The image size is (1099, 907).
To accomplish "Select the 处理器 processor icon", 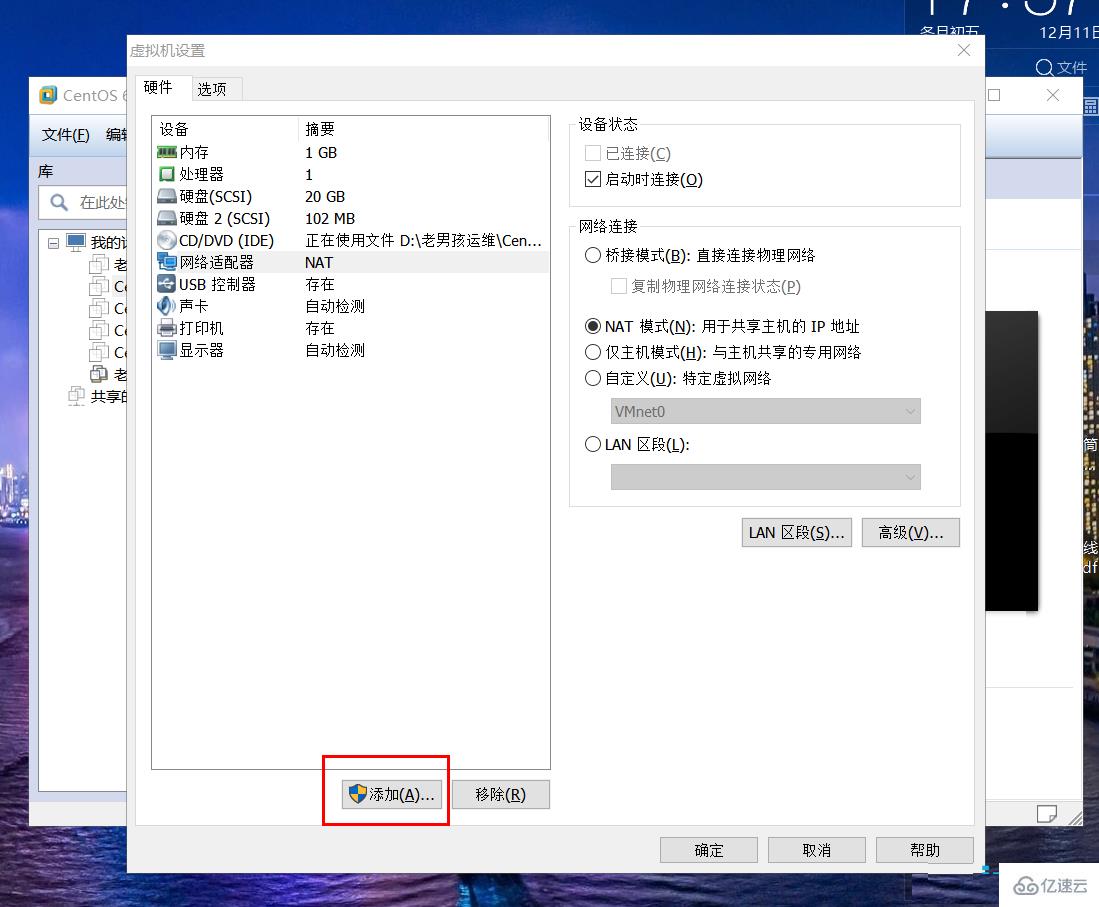I will 167,174.
